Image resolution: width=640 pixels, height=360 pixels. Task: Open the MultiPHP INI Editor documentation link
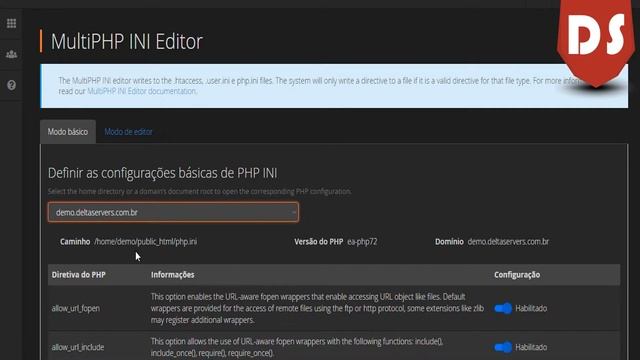pyautogui.click(x=142, y=91)
